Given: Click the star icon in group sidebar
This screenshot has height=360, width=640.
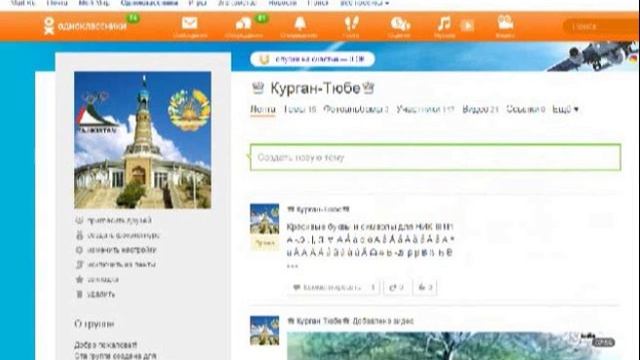Looking at the screenshot, I should click(x=79, y=279).
